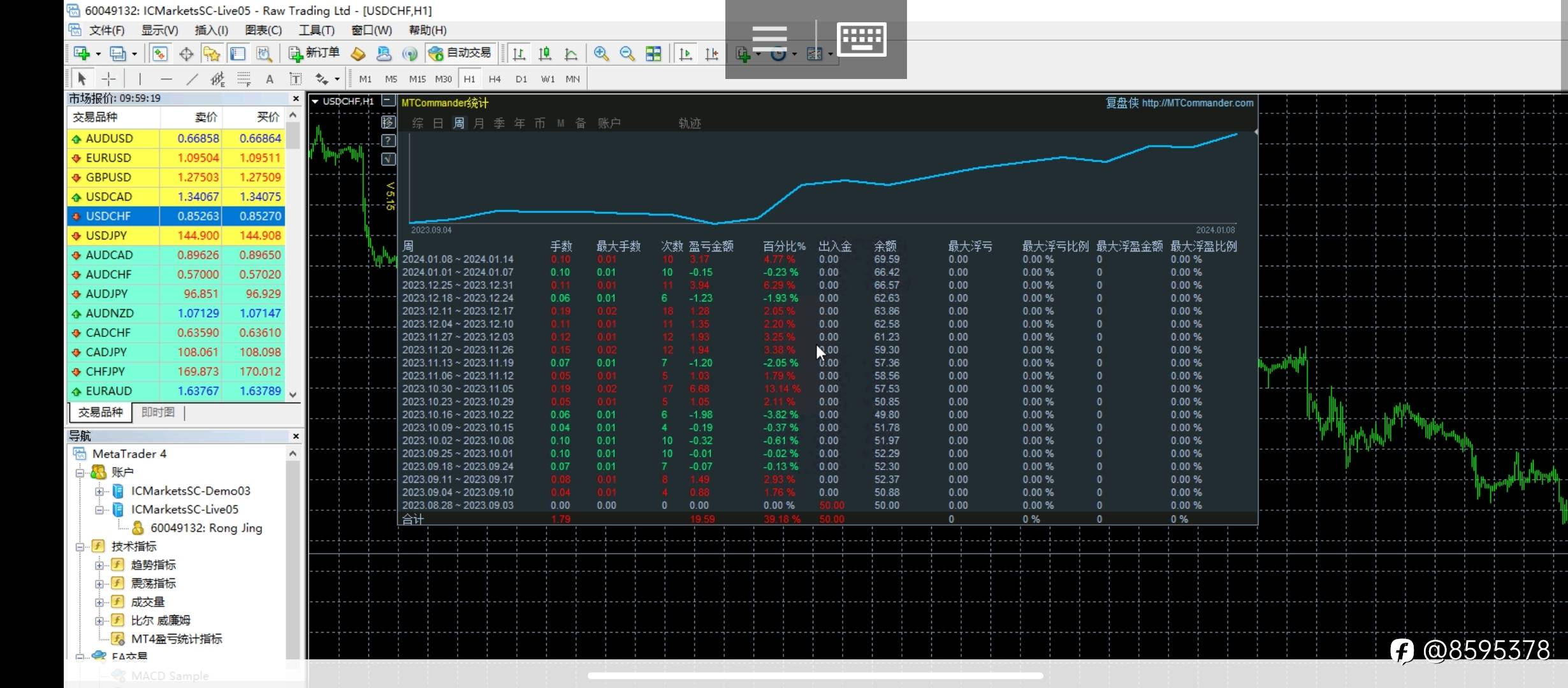Toggle the Market Watch window icon
The width and height of the screenshot is (1568, 688).
(160, 54)
